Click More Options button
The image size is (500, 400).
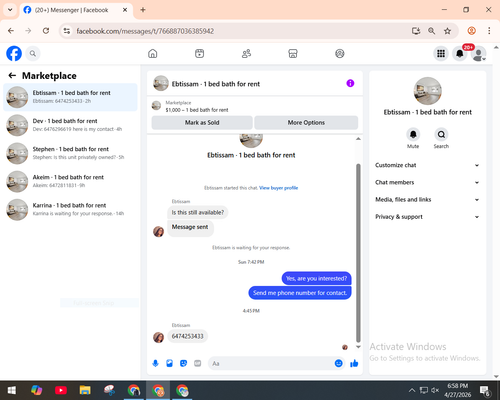306,122
